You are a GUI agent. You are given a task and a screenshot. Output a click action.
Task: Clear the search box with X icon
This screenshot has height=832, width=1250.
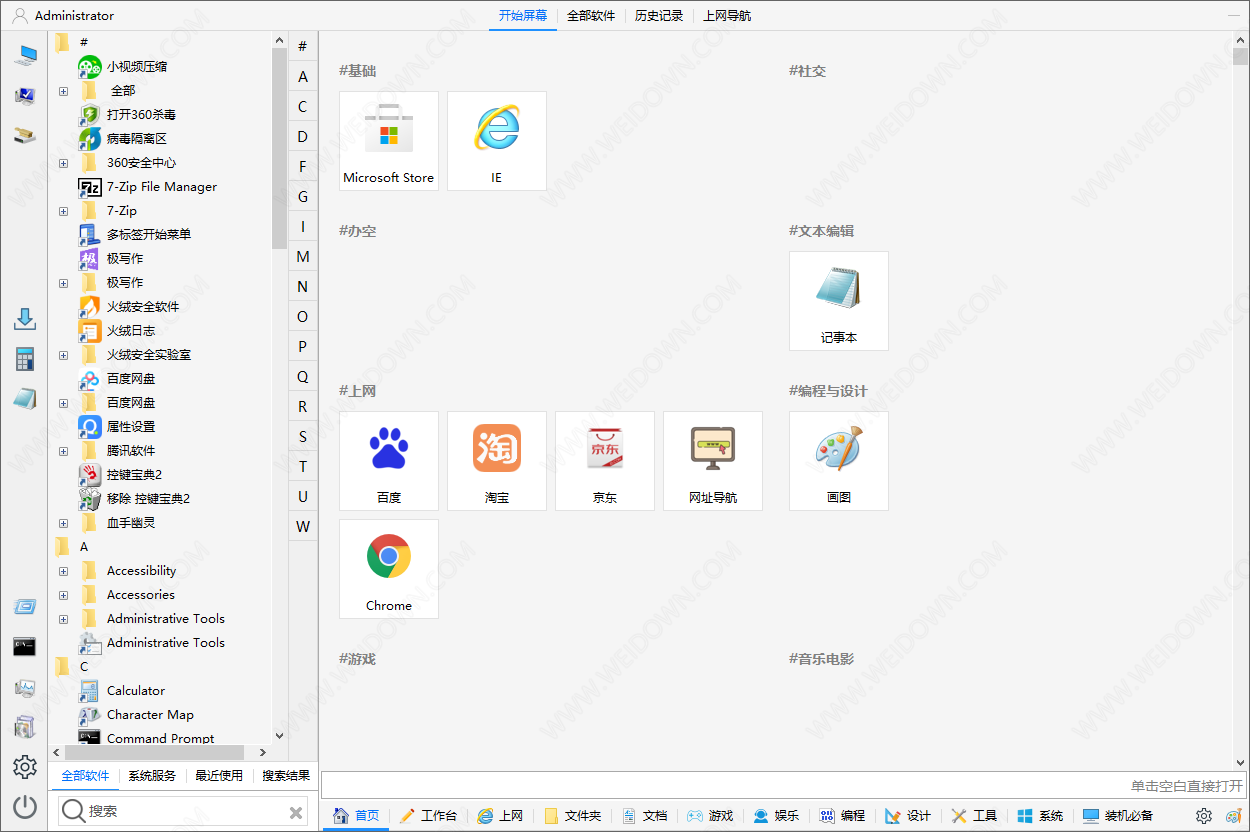click(296, 812)
